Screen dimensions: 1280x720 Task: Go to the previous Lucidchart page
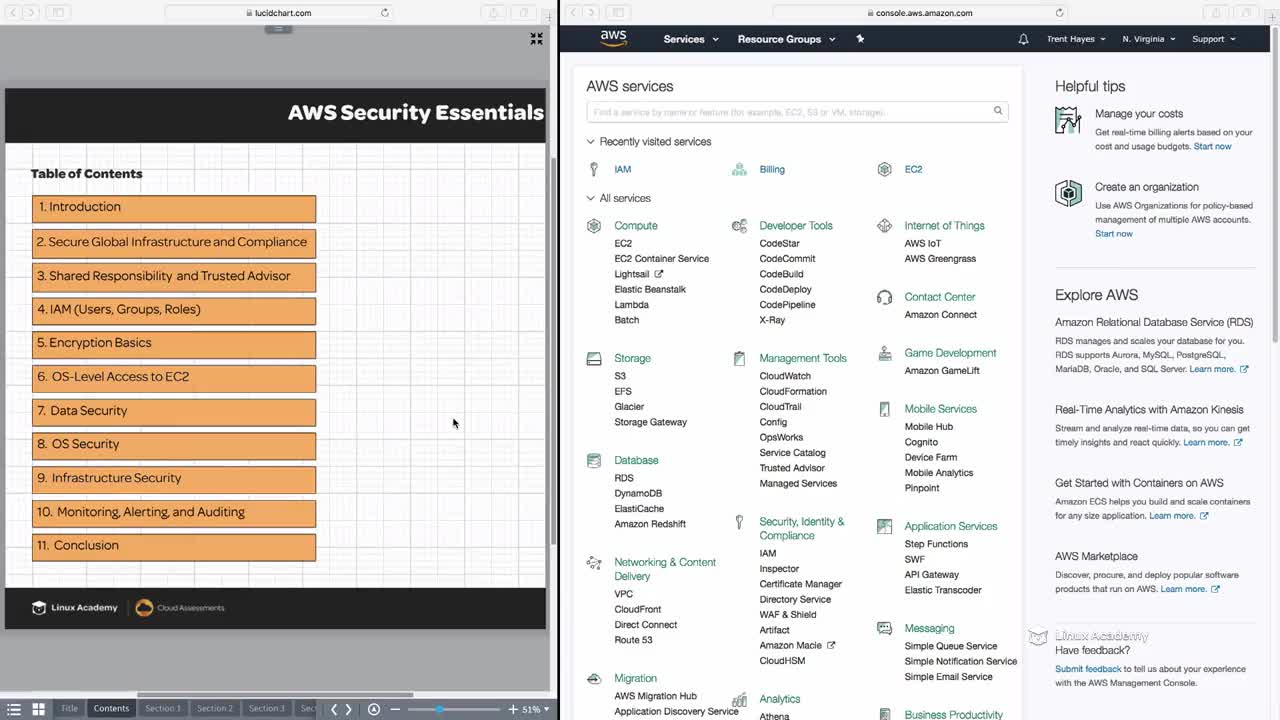334,709
